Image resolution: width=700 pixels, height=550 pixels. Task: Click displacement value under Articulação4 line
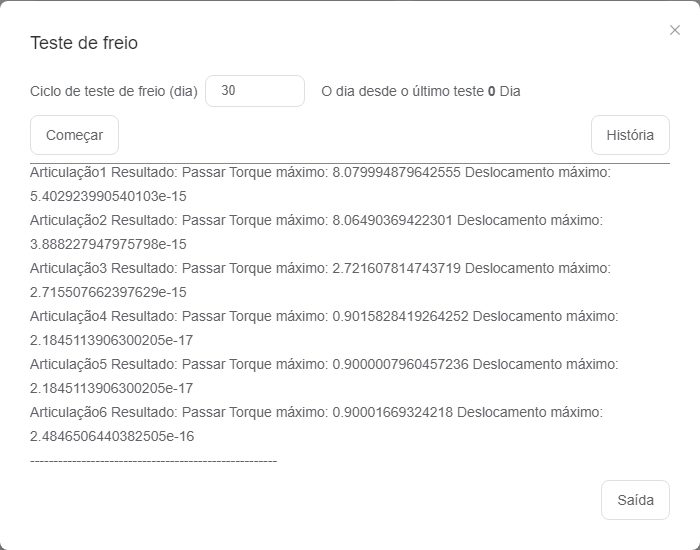[x=112, y=340]
